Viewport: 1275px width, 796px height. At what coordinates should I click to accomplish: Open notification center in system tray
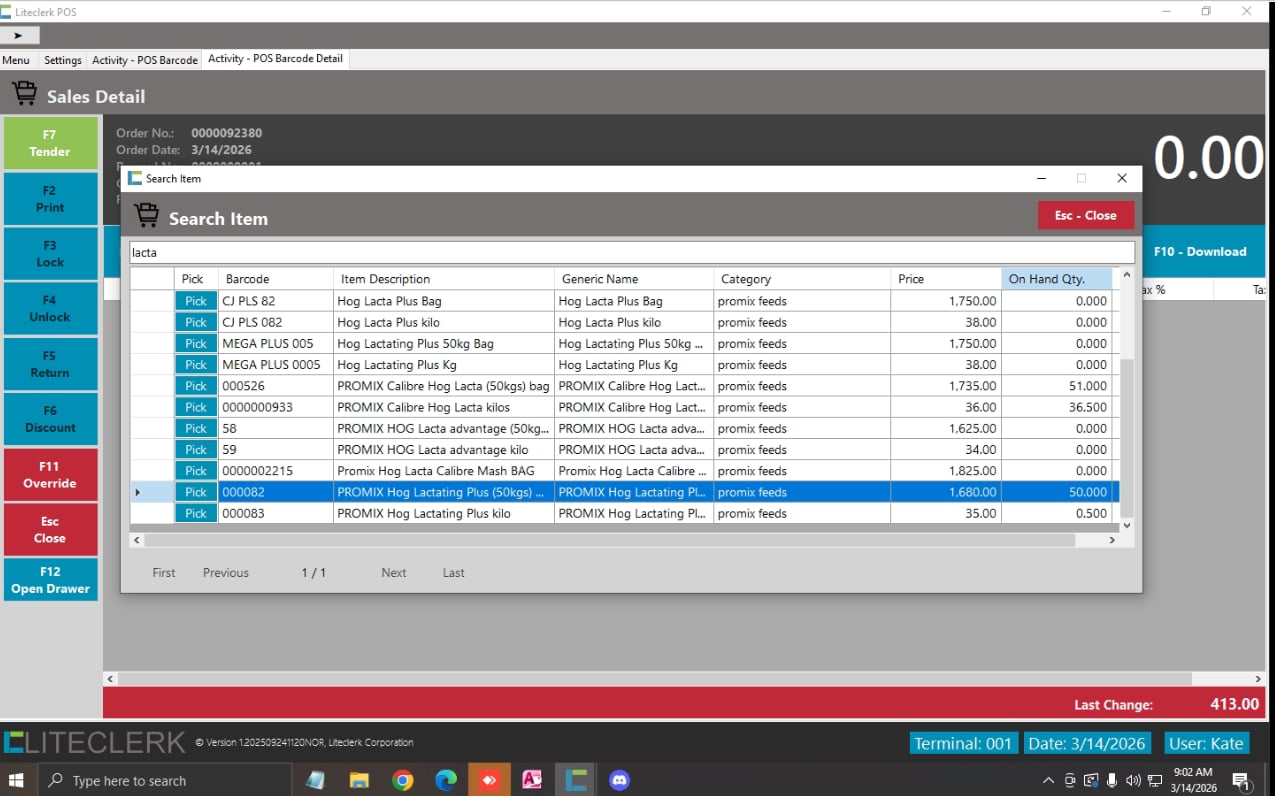tap(1241, 780)
